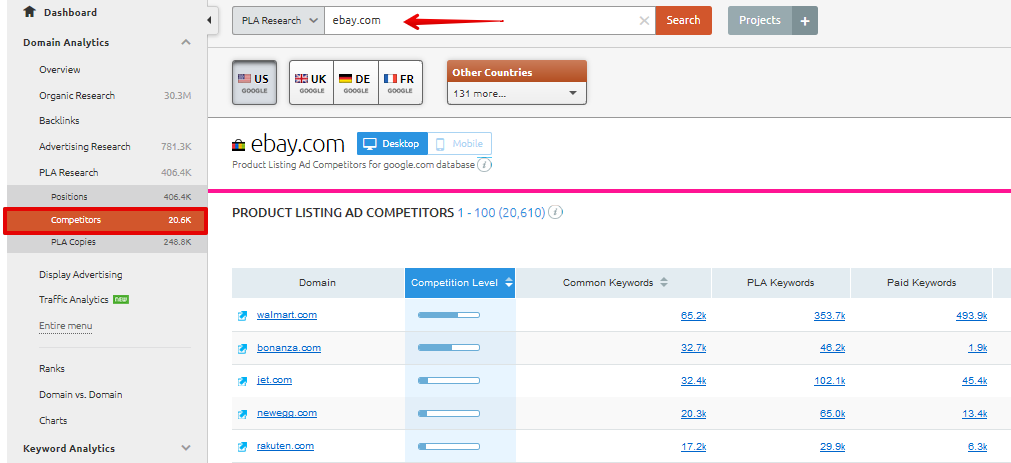Click the Dashboard home icon
Viewport: 1011px width, 463px height.
28,12
